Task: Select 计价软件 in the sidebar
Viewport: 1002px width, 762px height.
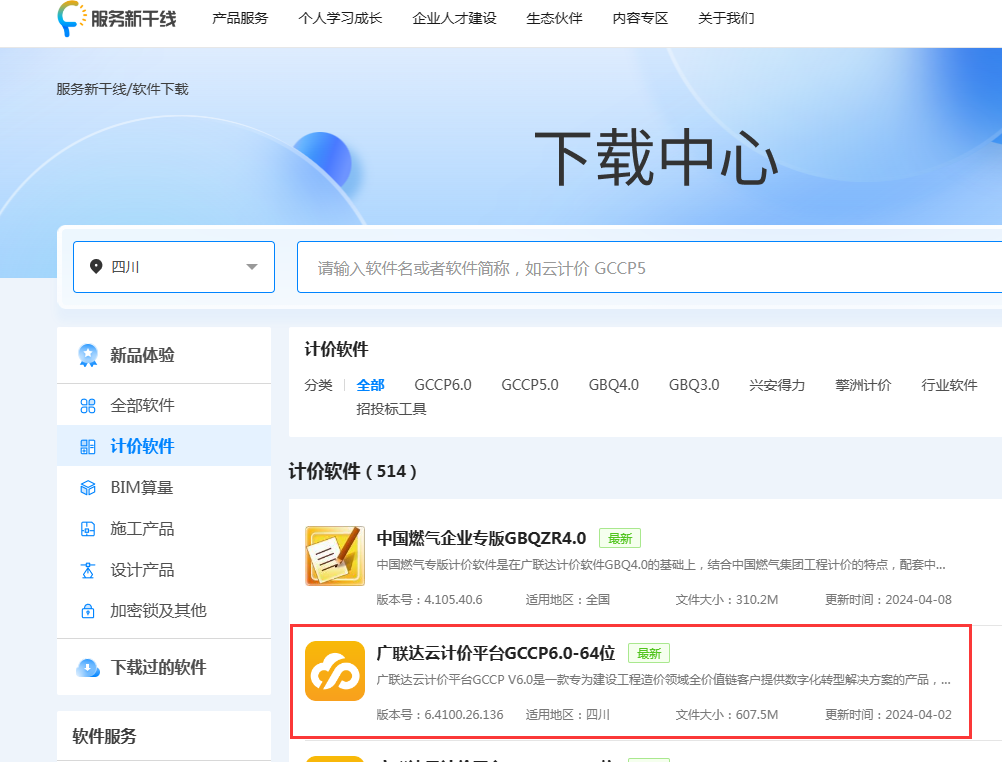Action: [164, 446]
